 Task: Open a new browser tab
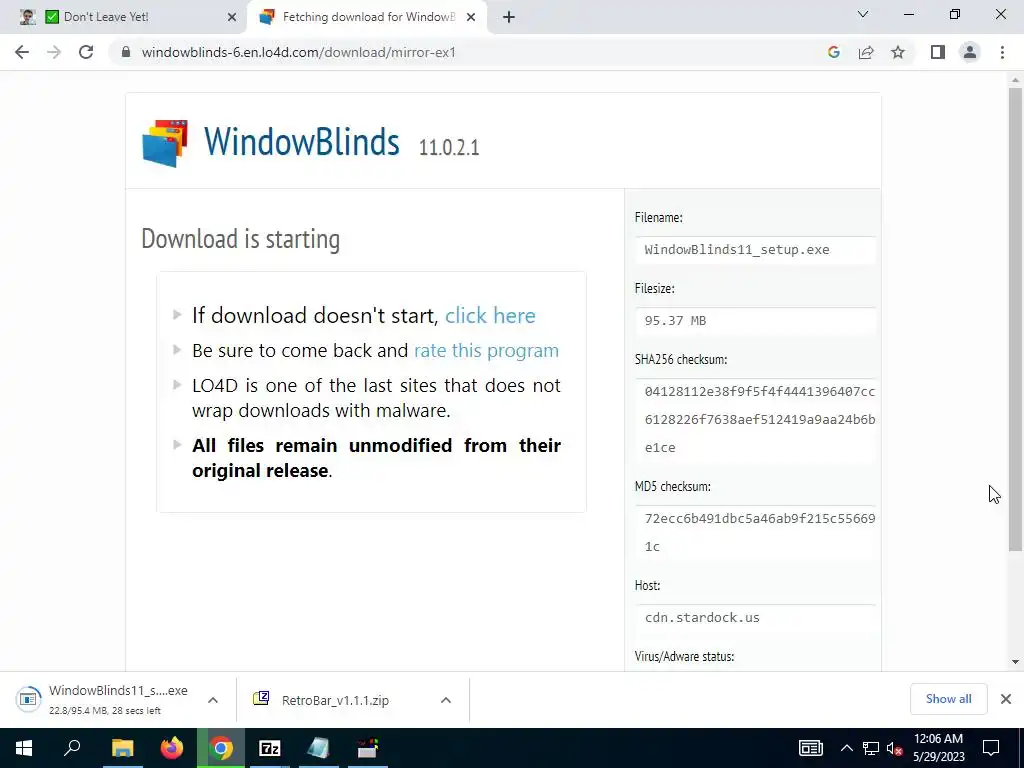click(x=509, y=18)
